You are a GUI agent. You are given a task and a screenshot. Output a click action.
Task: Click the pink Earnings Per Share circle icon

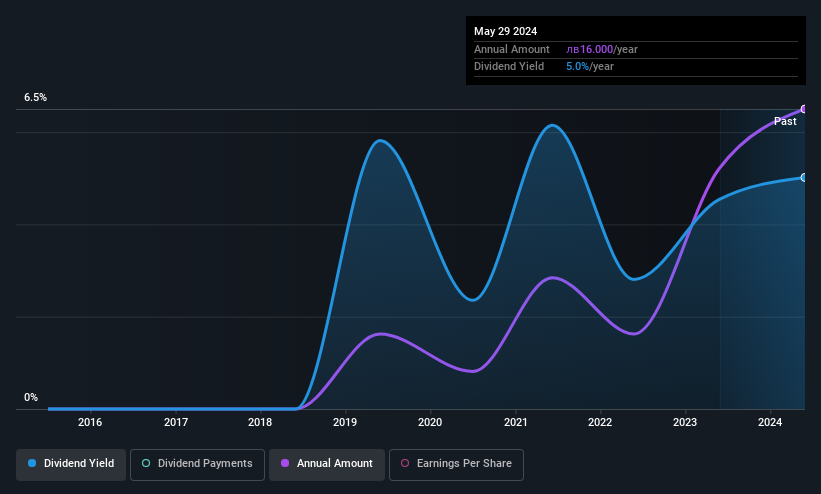tap(405, 463)
